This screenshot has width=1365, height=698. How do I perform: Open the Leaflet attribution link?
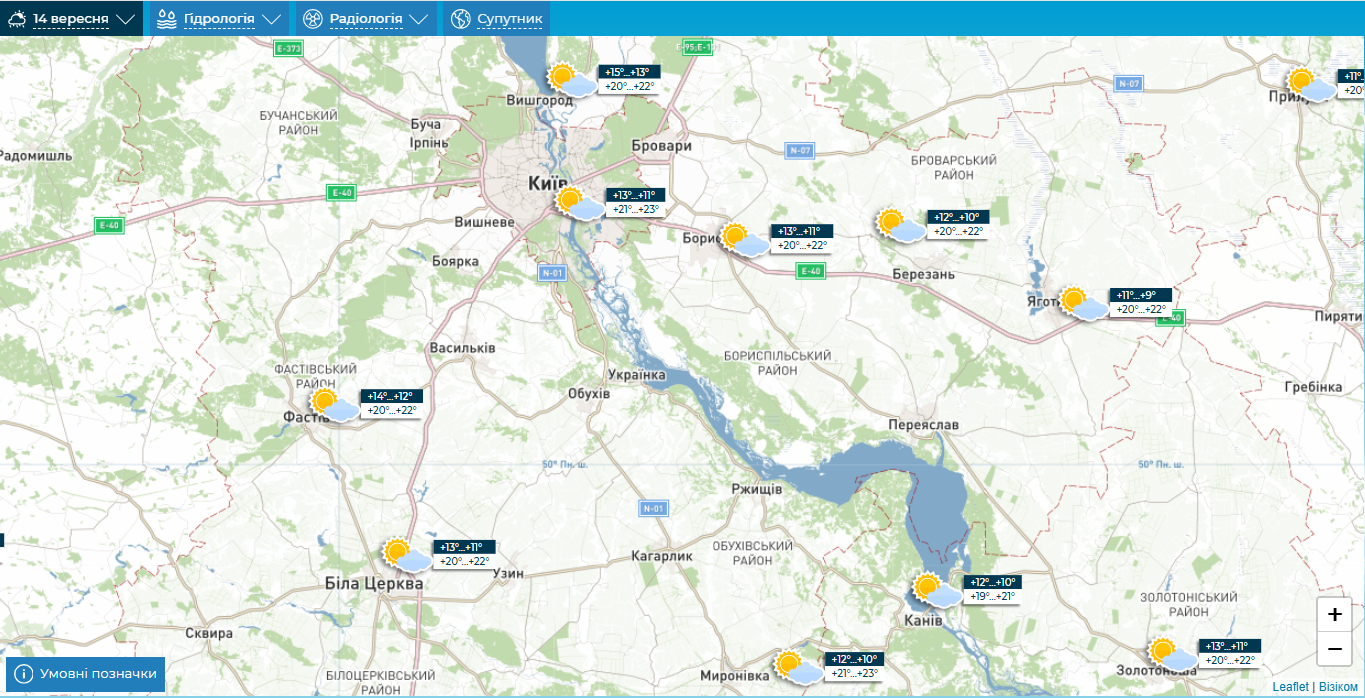(1290, 687)
